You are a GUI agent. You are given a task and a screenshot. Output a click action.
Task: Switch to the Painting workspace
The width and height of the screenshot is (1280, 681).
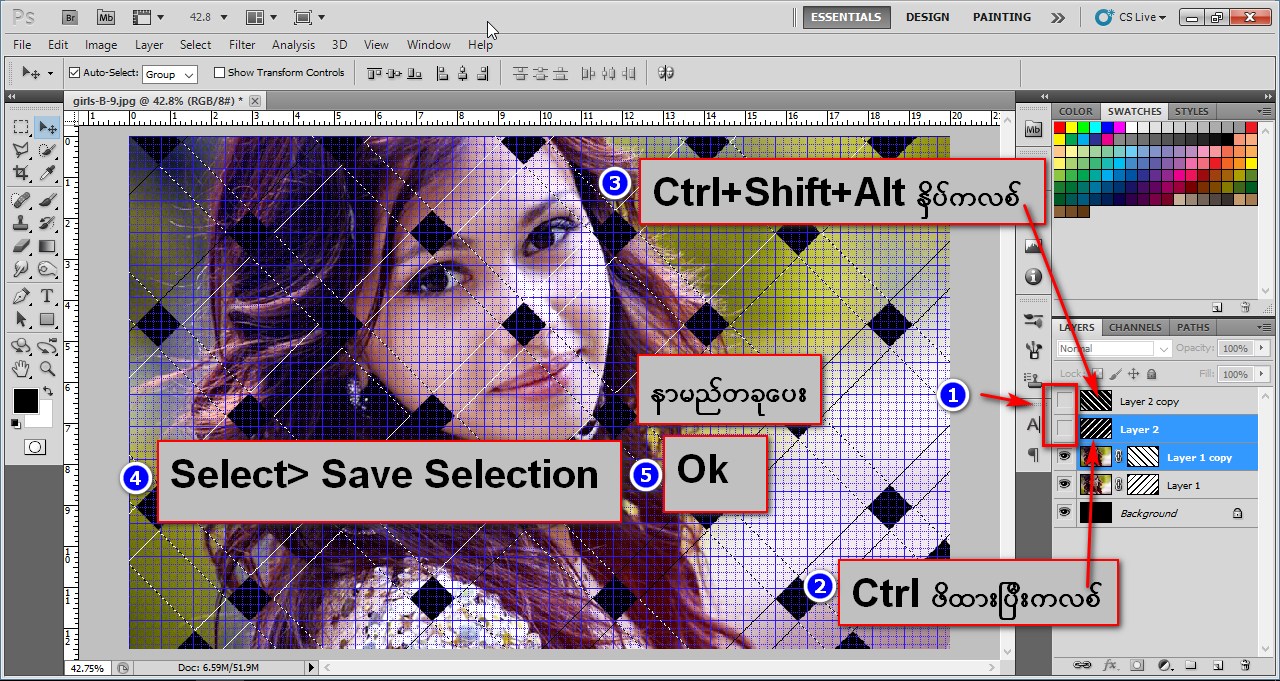(x=1001, y=17)
